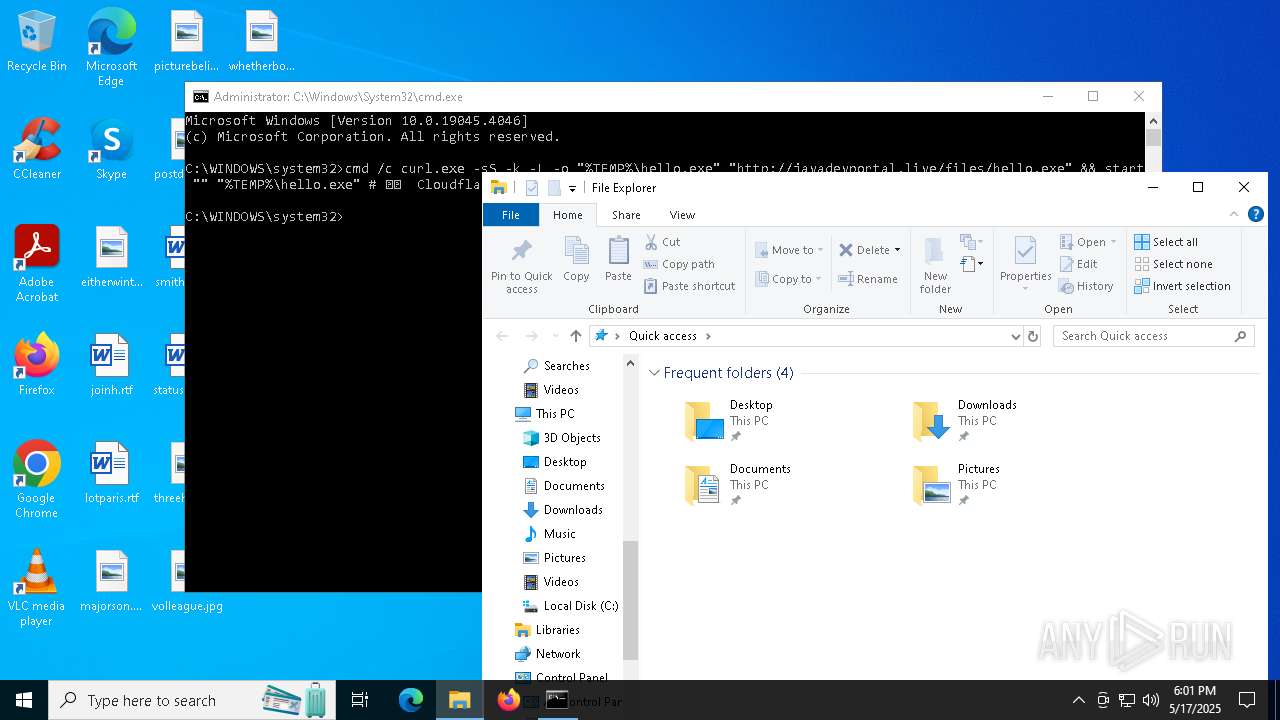Click Invert selection in ribbon

tap(1182, 286)
